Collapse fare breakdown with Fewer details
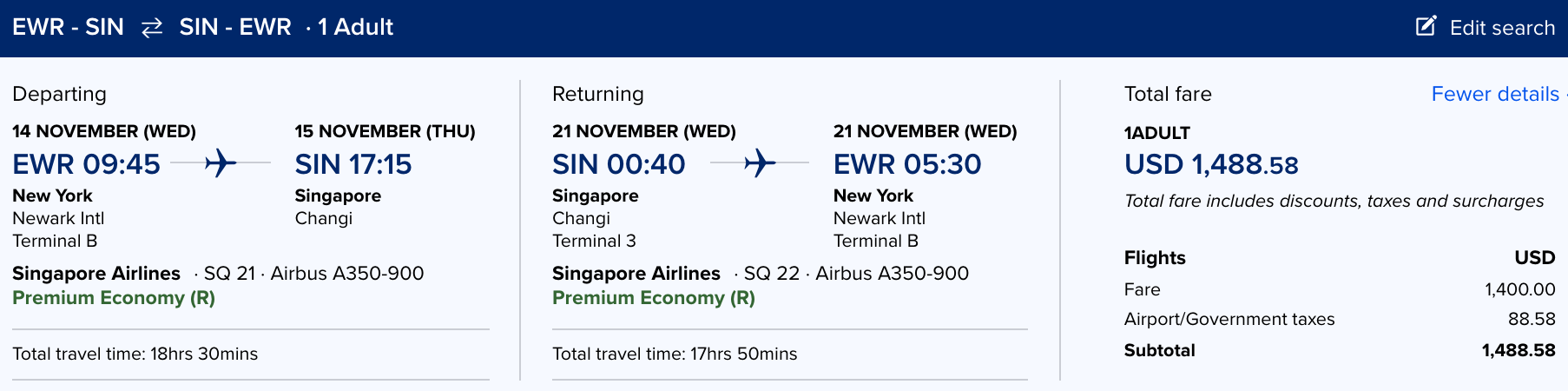 click(x=1494, y=94)
